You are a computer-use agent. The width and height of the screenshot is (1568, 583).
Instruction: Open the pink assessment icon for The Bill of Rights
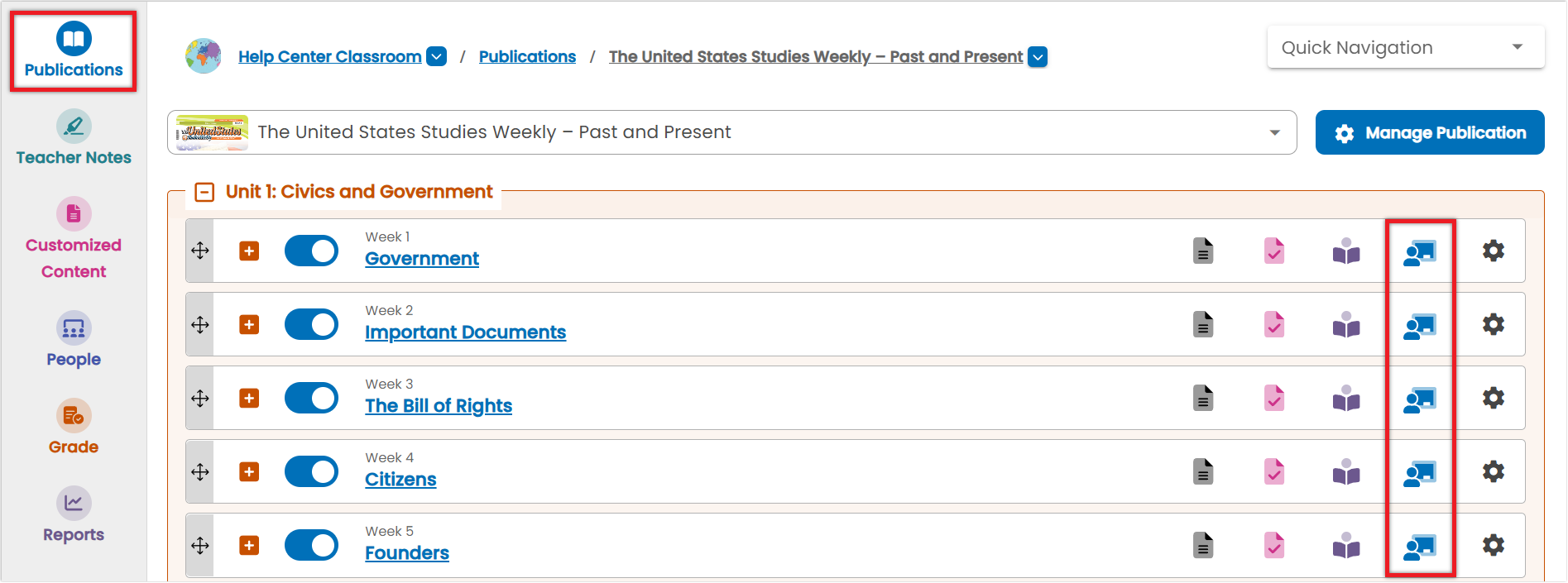(x=1274, y=398)
